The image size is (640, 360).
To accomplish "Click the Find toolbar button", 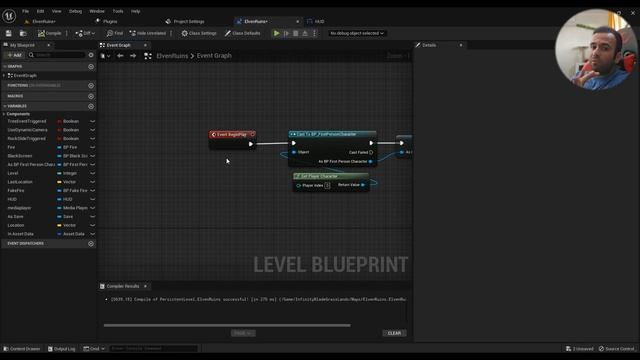I will (x=115, y=33).
